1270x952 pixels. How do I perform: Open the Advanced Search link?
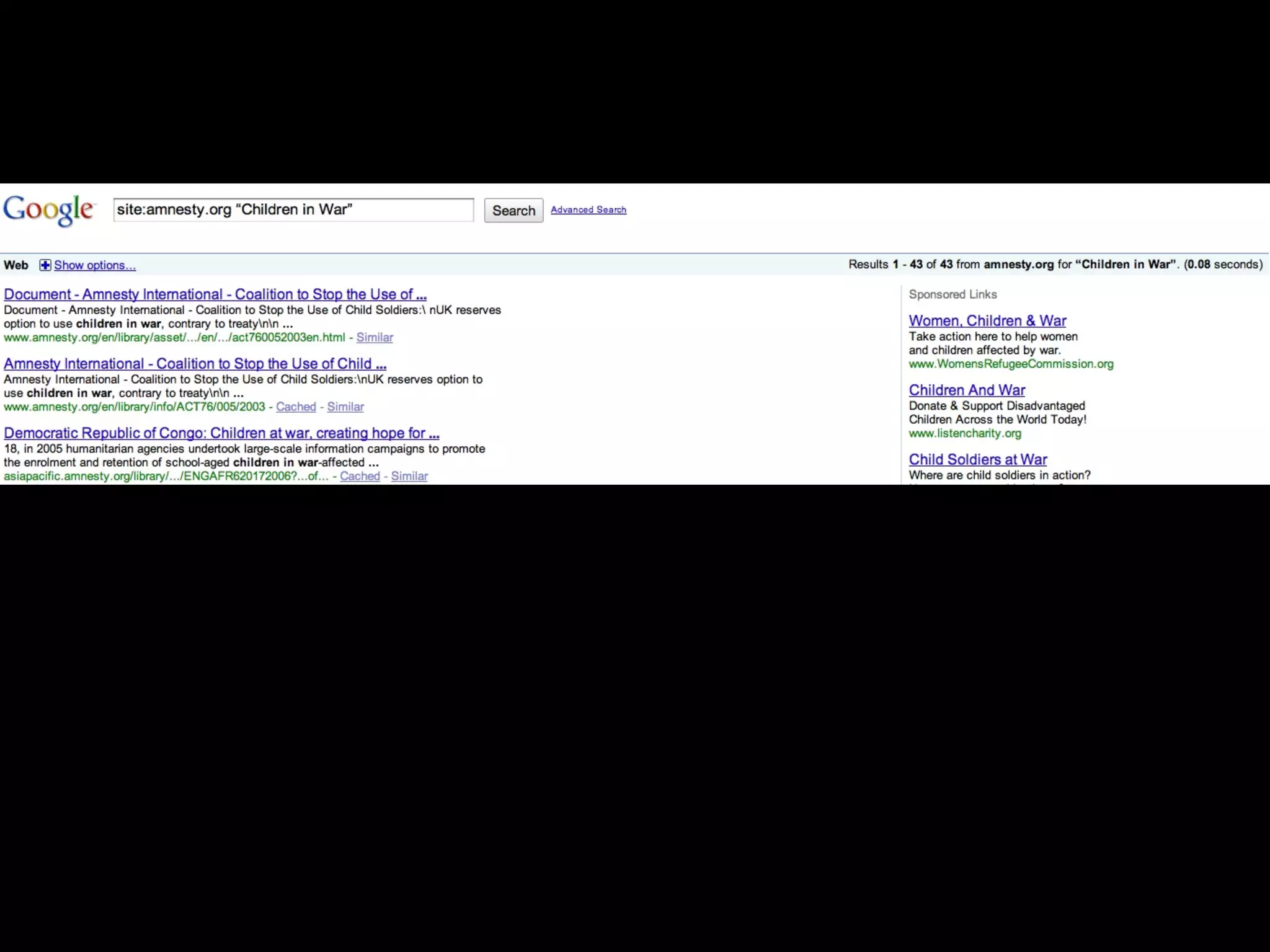(588, 210)
